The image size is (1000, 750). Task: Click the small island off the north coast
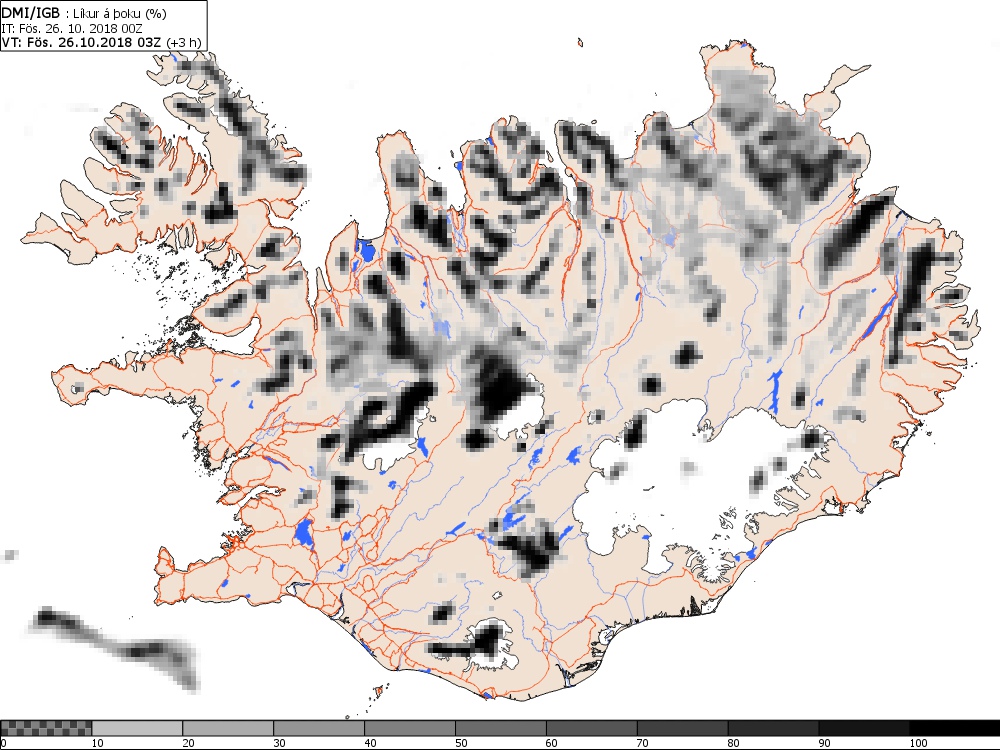[x=580, y=43]
